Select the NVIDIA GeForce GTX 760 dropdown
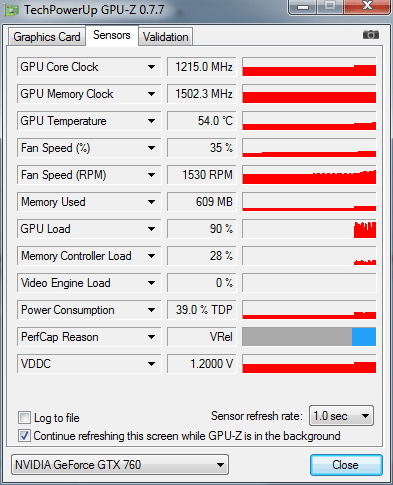 [120, 464]
